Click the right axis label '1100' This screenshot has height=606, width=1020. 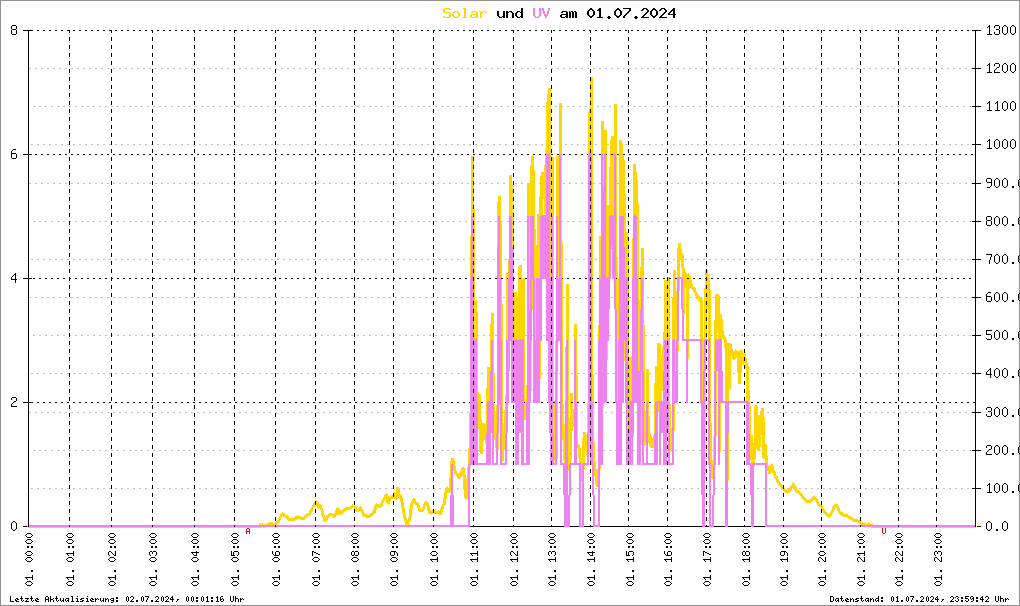pyautogui.click(x=1001, y=107)
